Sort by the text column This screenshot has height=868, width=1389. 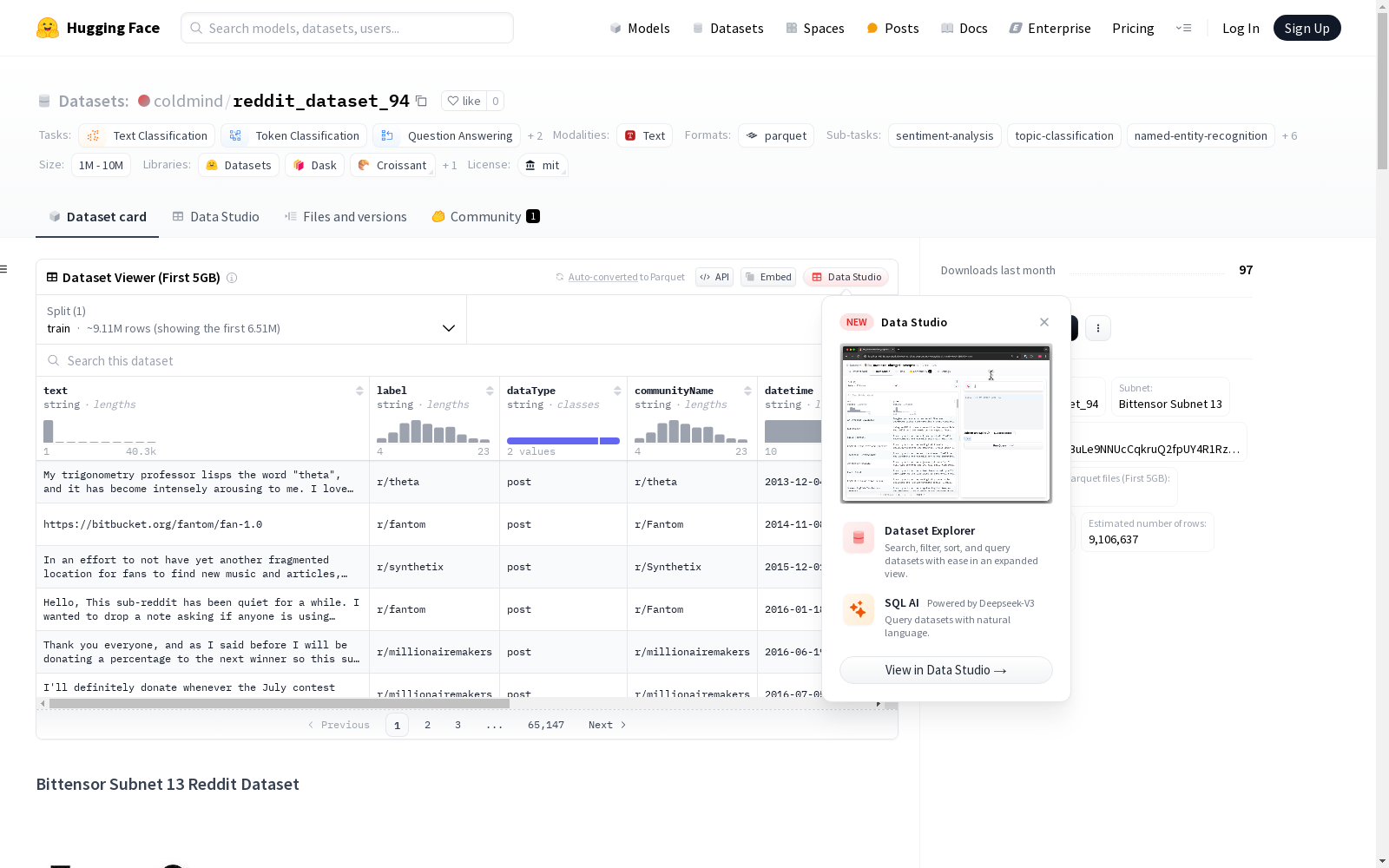359,391
